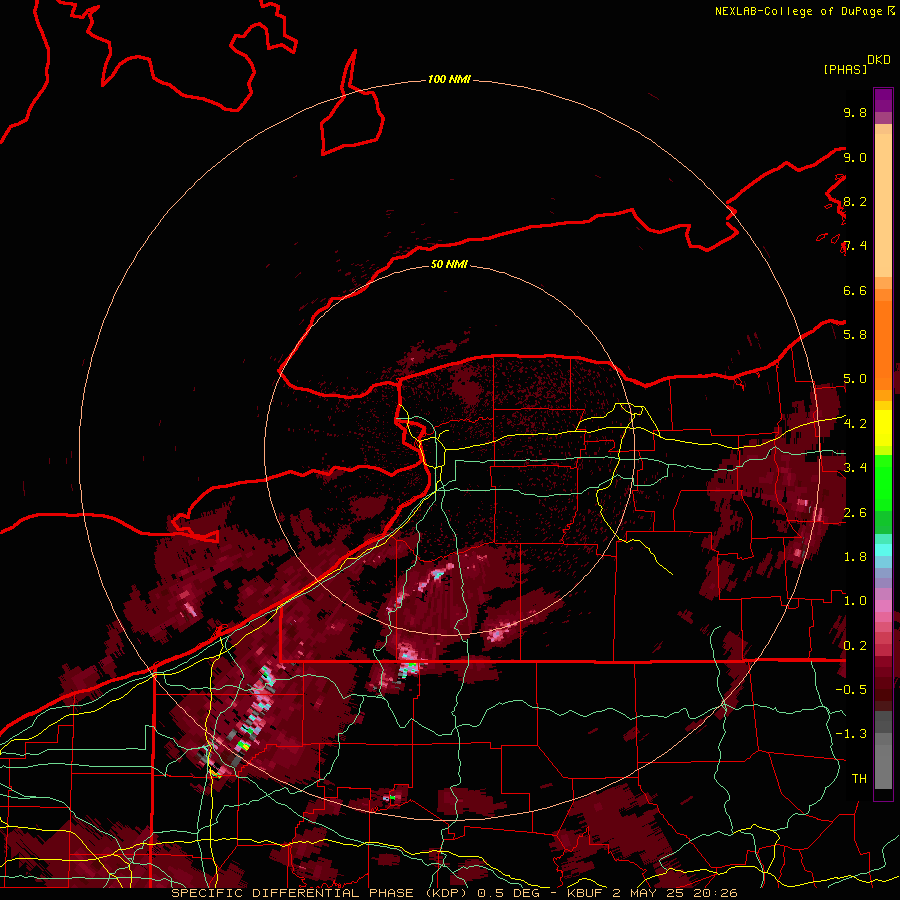
Task: Click the 5.8 value on the scale
Action: [855, 334]
